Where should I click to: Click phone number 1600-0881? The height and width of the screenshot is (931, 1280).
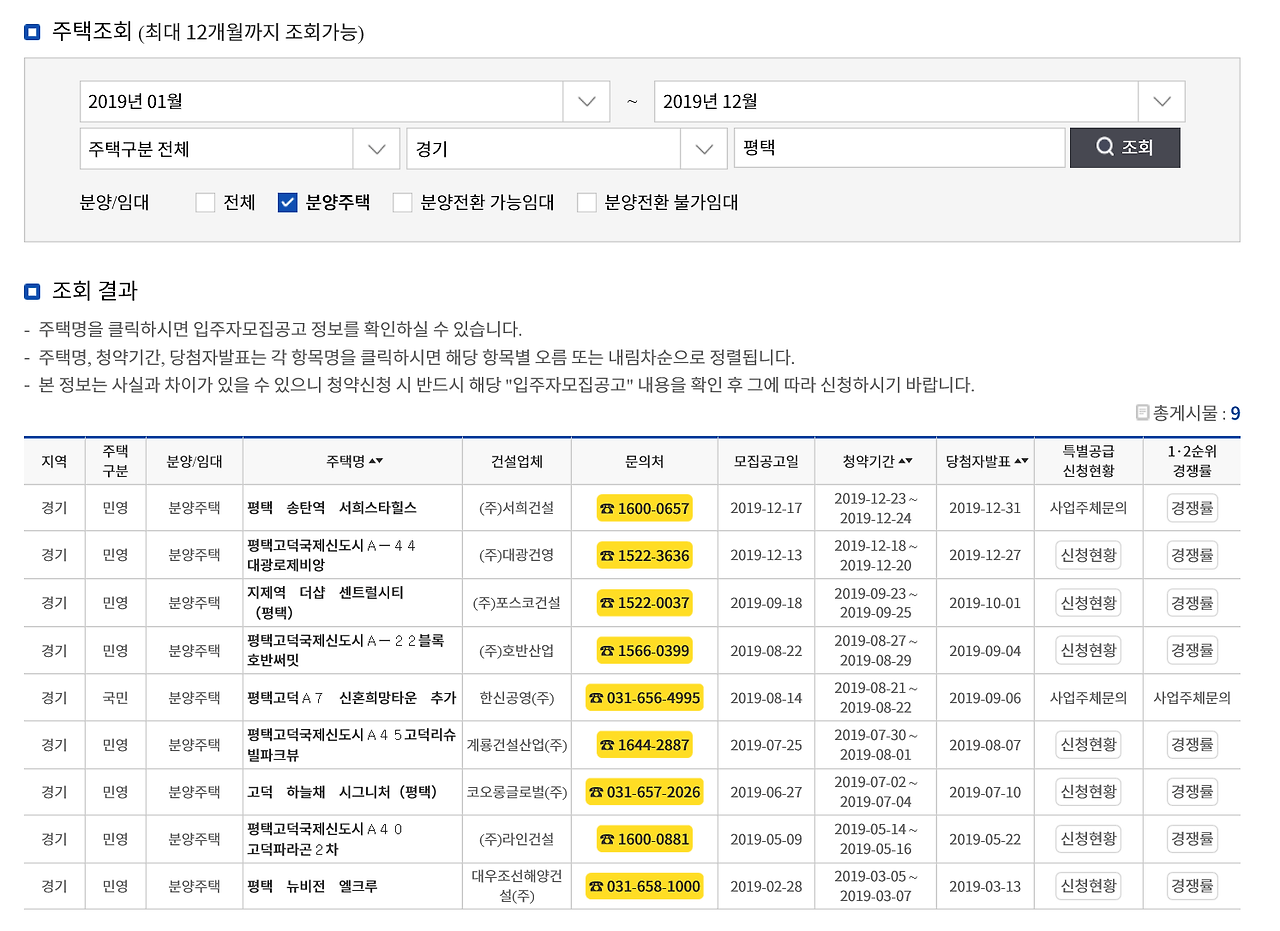(644, 840)
